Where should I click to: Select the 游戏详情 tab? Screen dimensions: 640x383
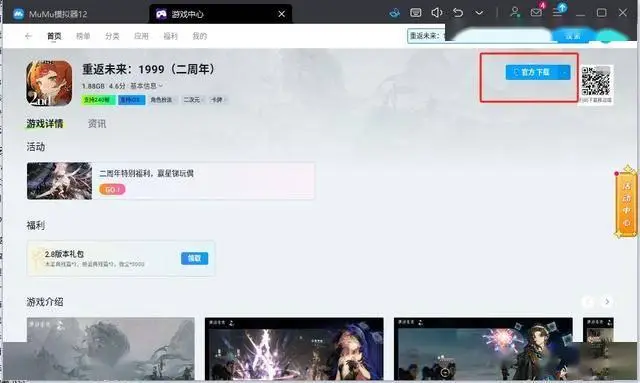point(45,124)
